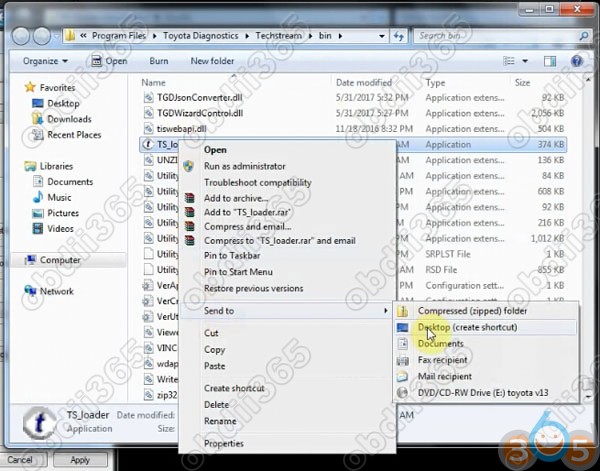Select the tiswebapi.dll file row
The image size is (600, 471).
pyautogui.click(x=352, y=129)
